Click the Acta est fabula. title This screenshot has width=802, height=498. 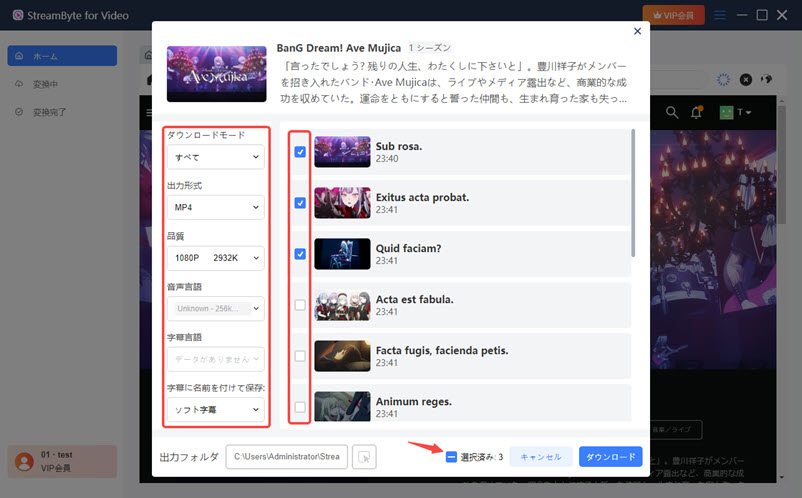415,300
